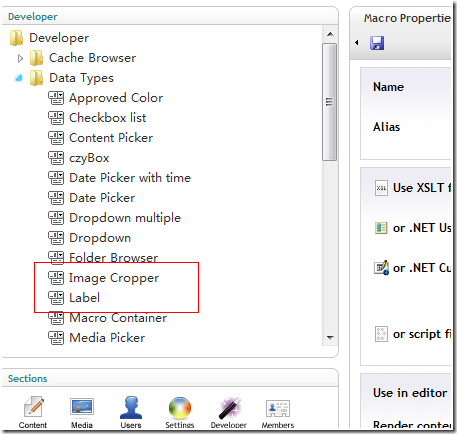457x434 pixels.
Task: Select the Dropdown multiple tree item
Action: (125, 218)
